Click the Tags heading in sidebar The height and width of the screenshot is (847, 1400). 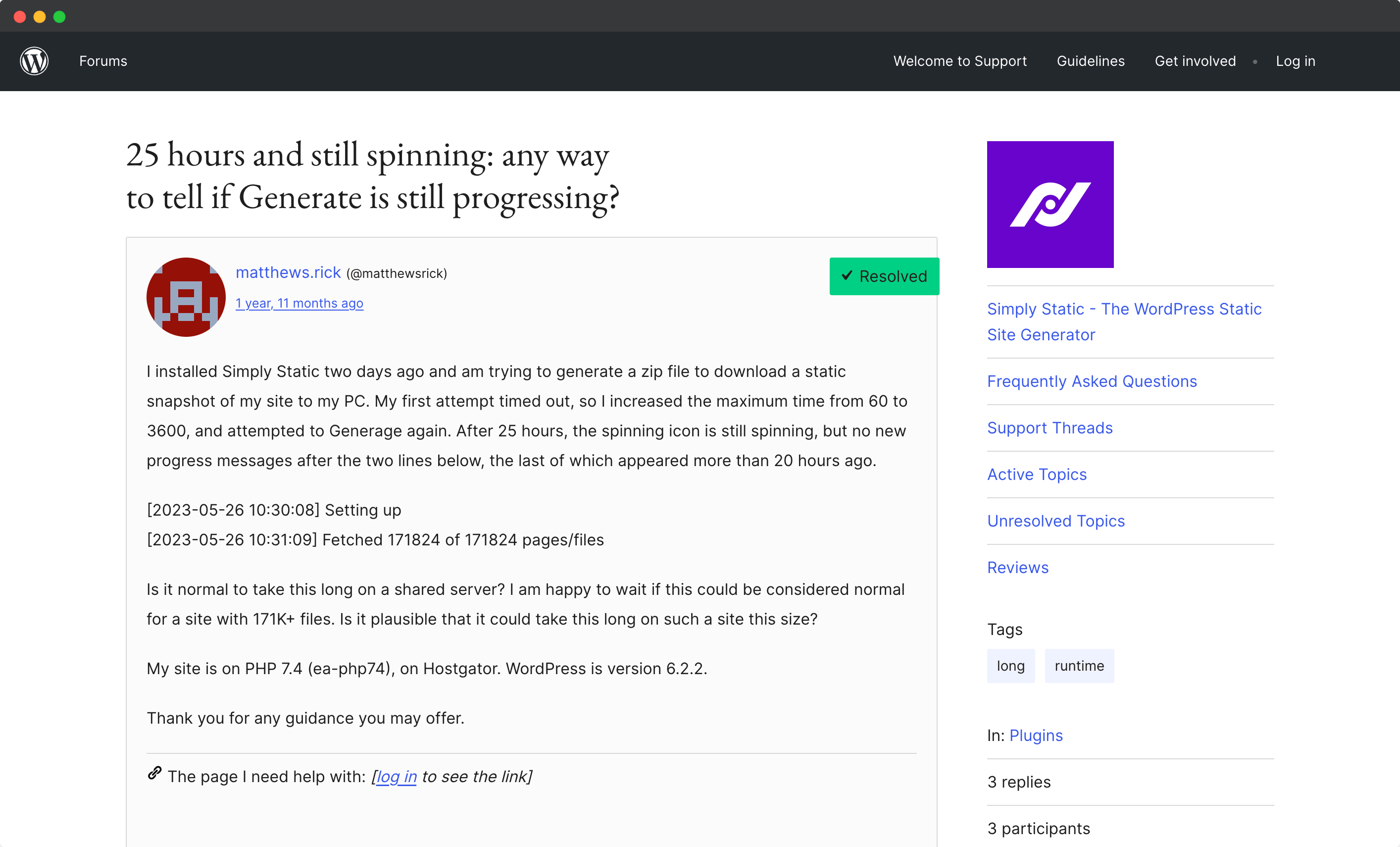(x=1004, y=629)
